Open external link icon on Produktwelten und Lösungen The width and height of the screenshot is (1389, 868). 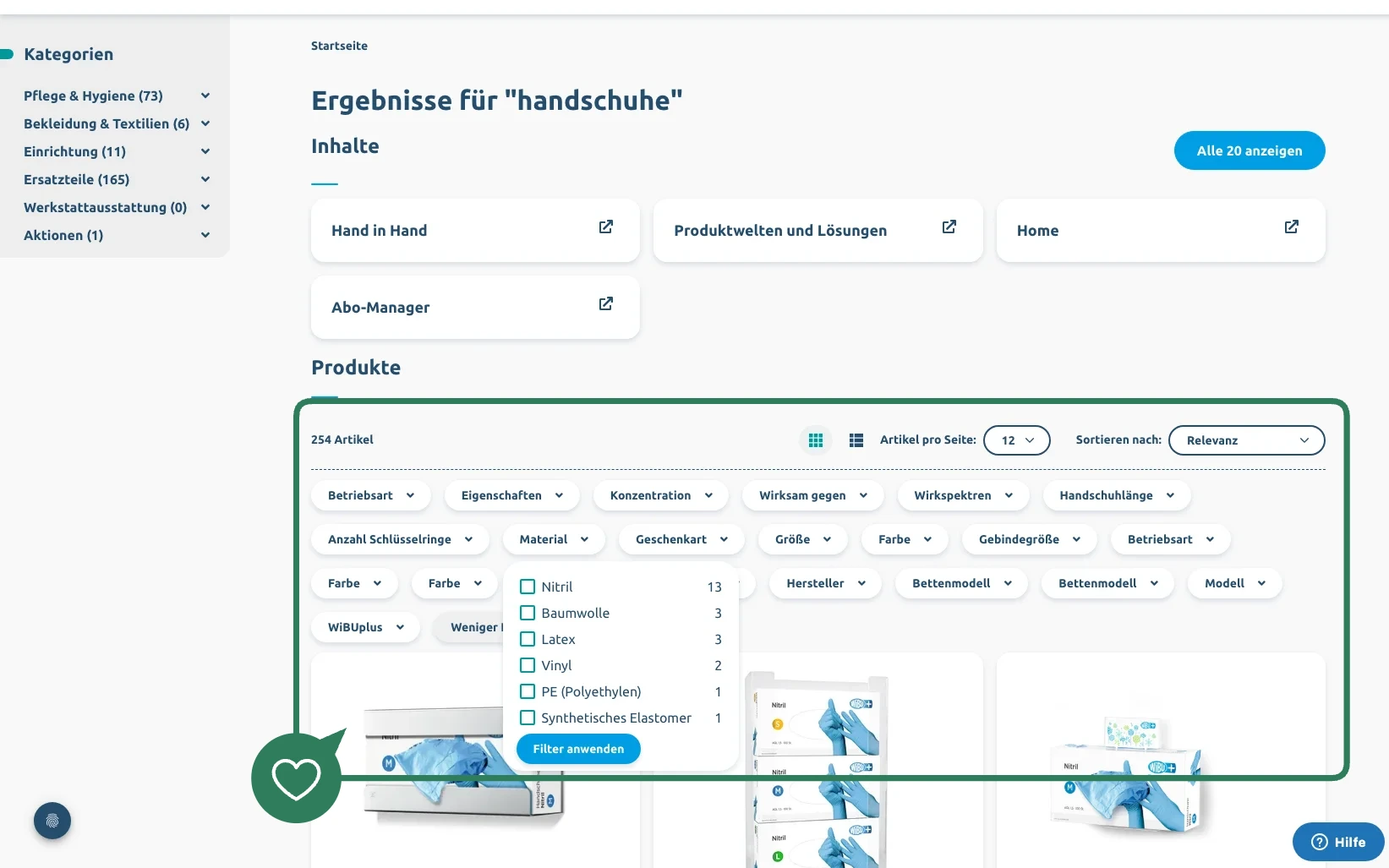coord(949,227)
